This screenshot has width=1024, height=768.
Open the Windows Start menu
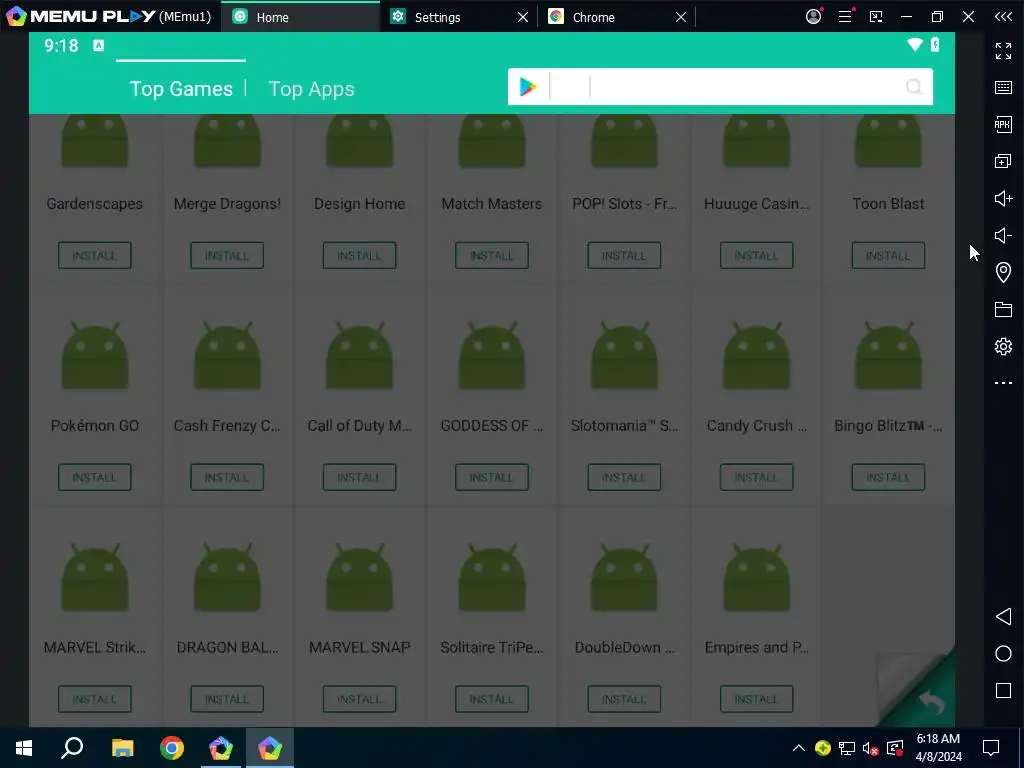point(24,748)
